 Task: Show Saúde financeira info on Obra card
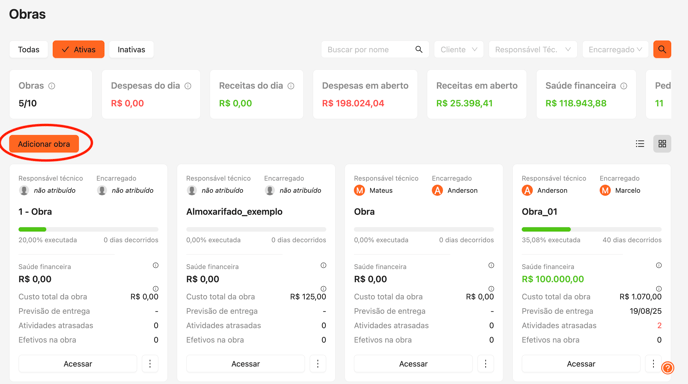pyautogui.click(x=491, y=266)
